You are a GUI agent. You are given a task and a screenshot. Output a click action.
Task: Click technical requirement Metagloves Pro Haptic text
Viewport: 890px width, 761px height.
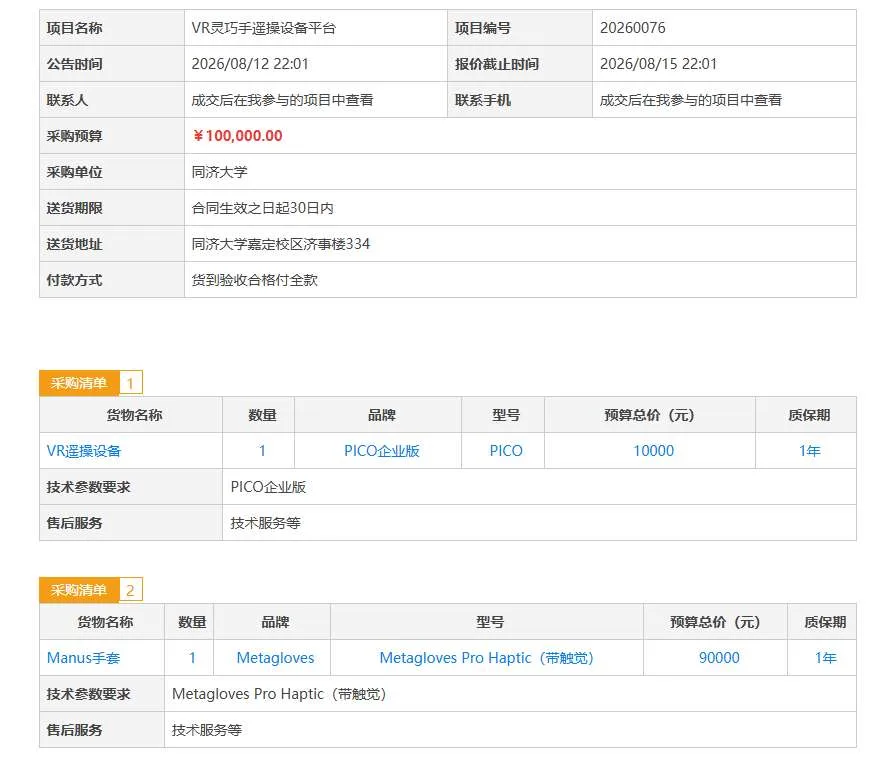coord(279,694)
